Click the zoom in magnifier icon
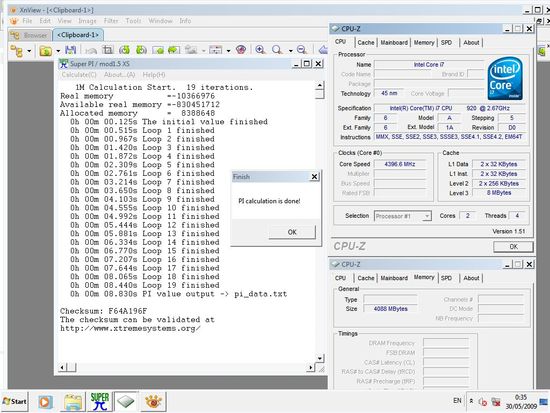The image size is (550, 413). (260, 50)
